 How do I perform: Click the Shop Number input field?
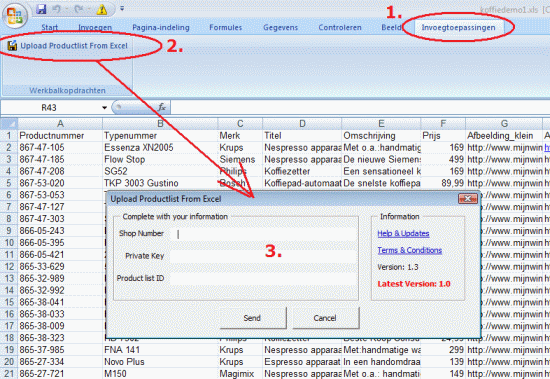tap(263, 234)
